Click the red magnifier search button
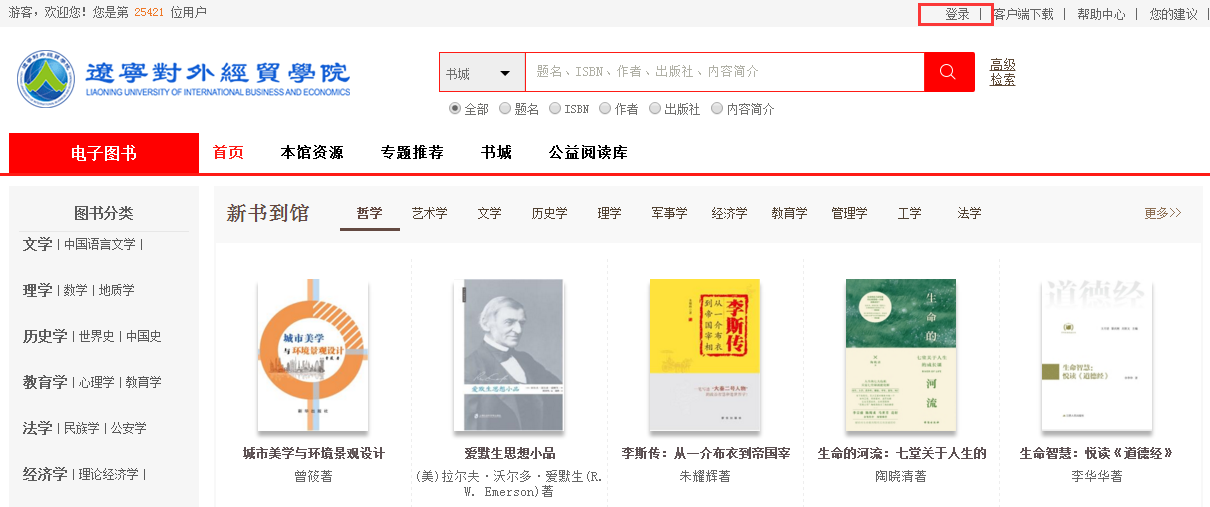The width and height of the screenshot is (1210, 507). [949, 72]
